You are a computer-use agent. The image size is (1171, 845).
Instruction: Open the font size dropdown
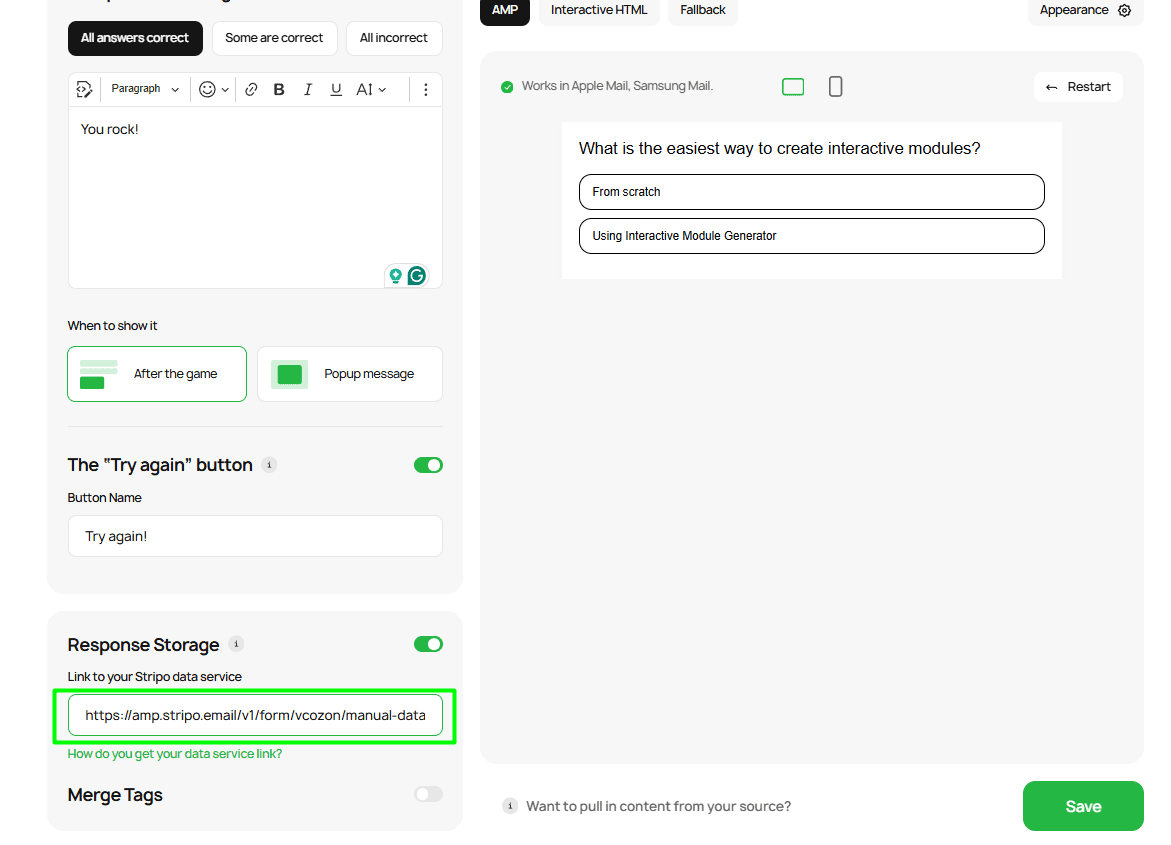[x=371, y=90]
